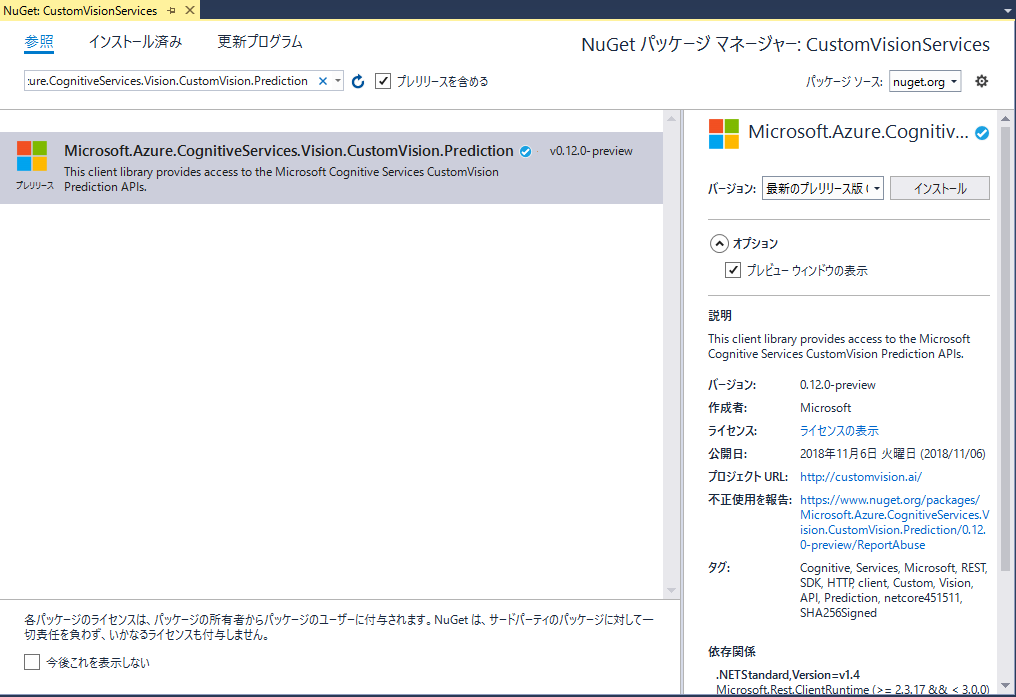Click inside the package search field
The height and width of the screenshot is (697, 1016).
click(x=170, y=81)
